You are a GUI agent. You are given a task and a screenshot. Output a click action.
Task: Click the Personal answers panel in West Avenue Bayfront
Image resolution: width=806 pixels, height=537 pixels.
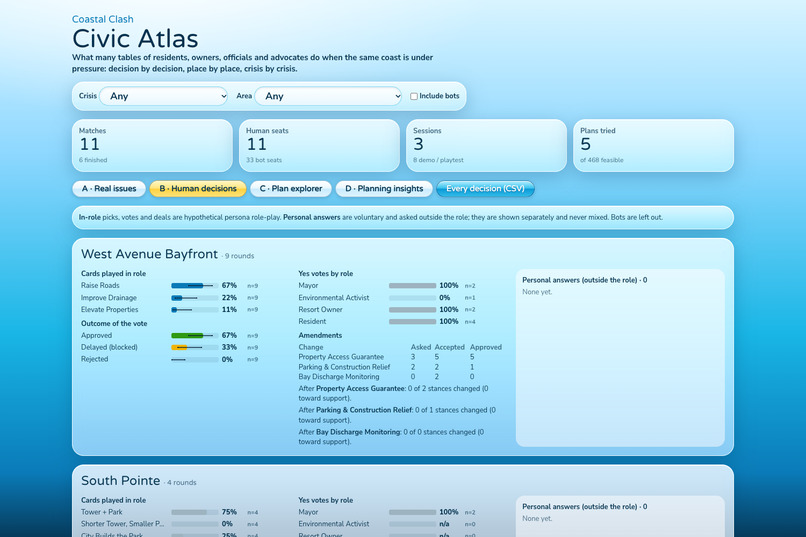point(620,358)
